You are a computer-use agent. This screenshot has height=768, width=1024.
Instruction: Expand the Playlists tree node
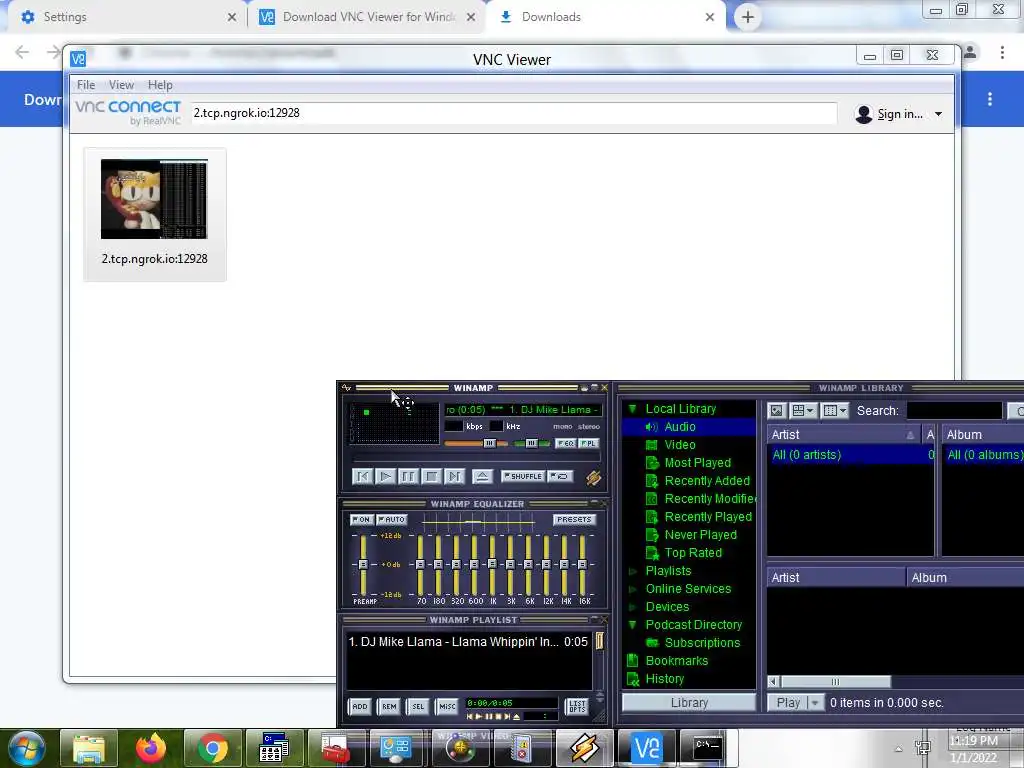coord(632,571)
